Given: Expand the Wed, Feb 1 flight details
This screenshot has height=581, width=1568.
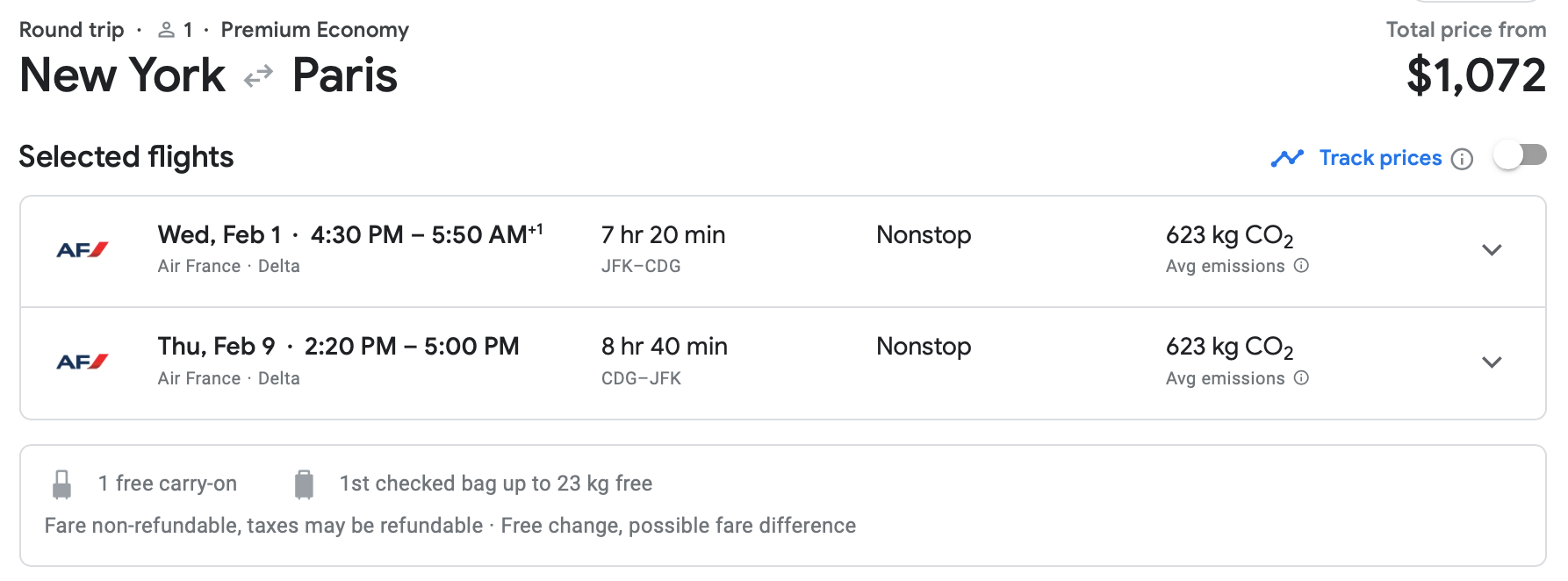Looking at the screenshot, I should 1492,250.
